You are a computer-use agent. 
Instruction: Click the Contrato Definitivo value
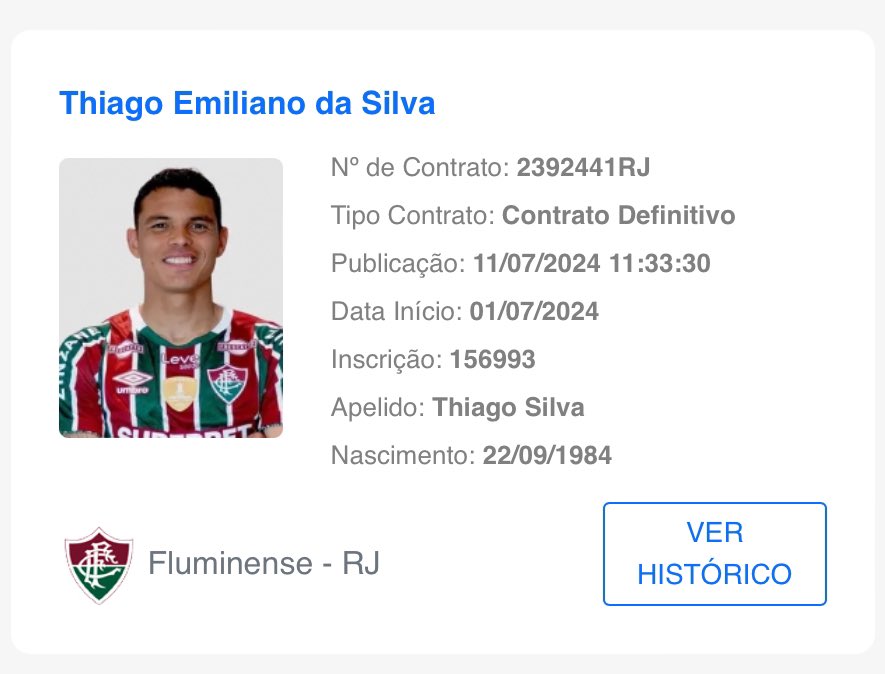(618, 215)
